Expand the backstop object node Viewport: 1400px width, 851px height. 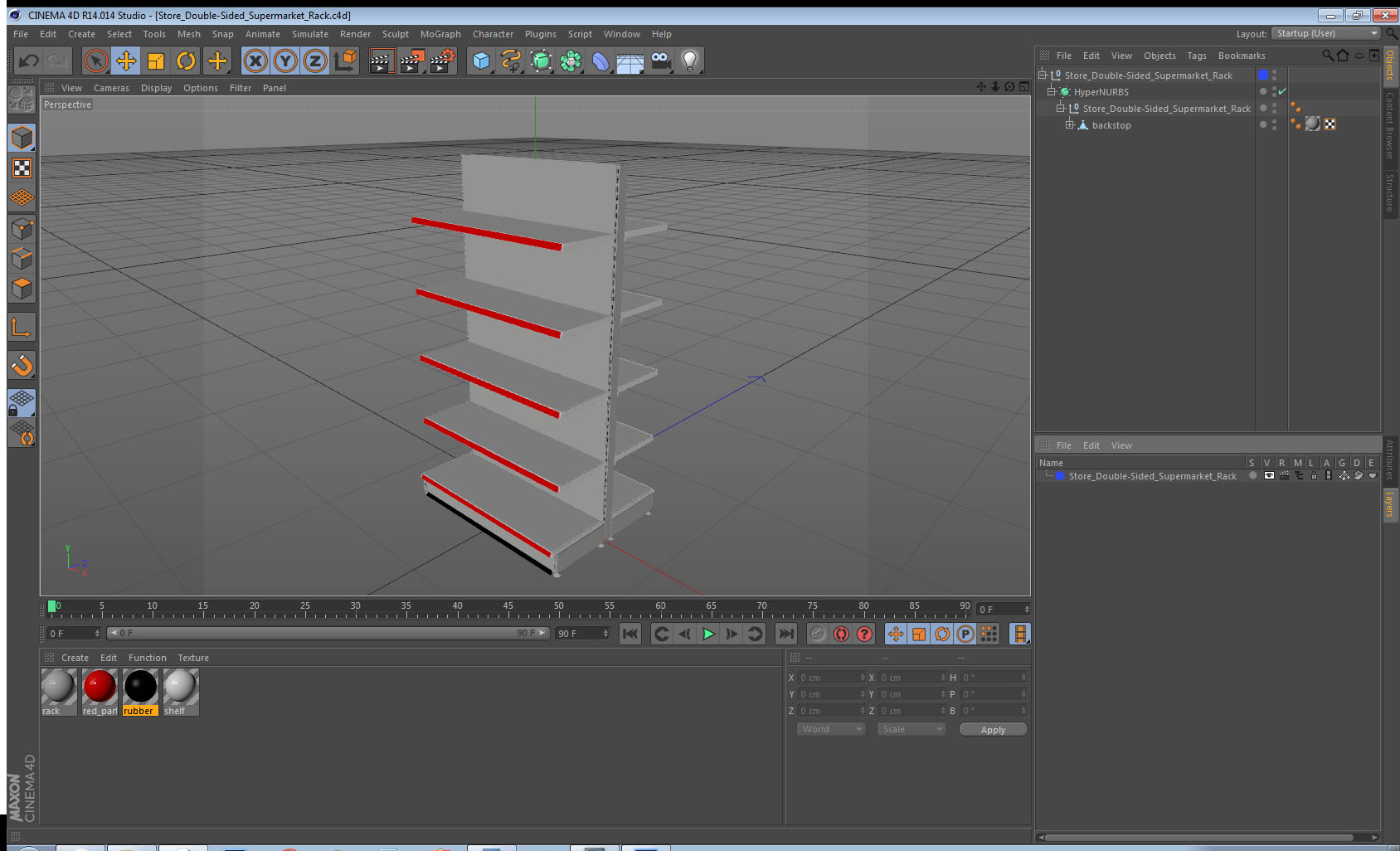coord(1070,124)
